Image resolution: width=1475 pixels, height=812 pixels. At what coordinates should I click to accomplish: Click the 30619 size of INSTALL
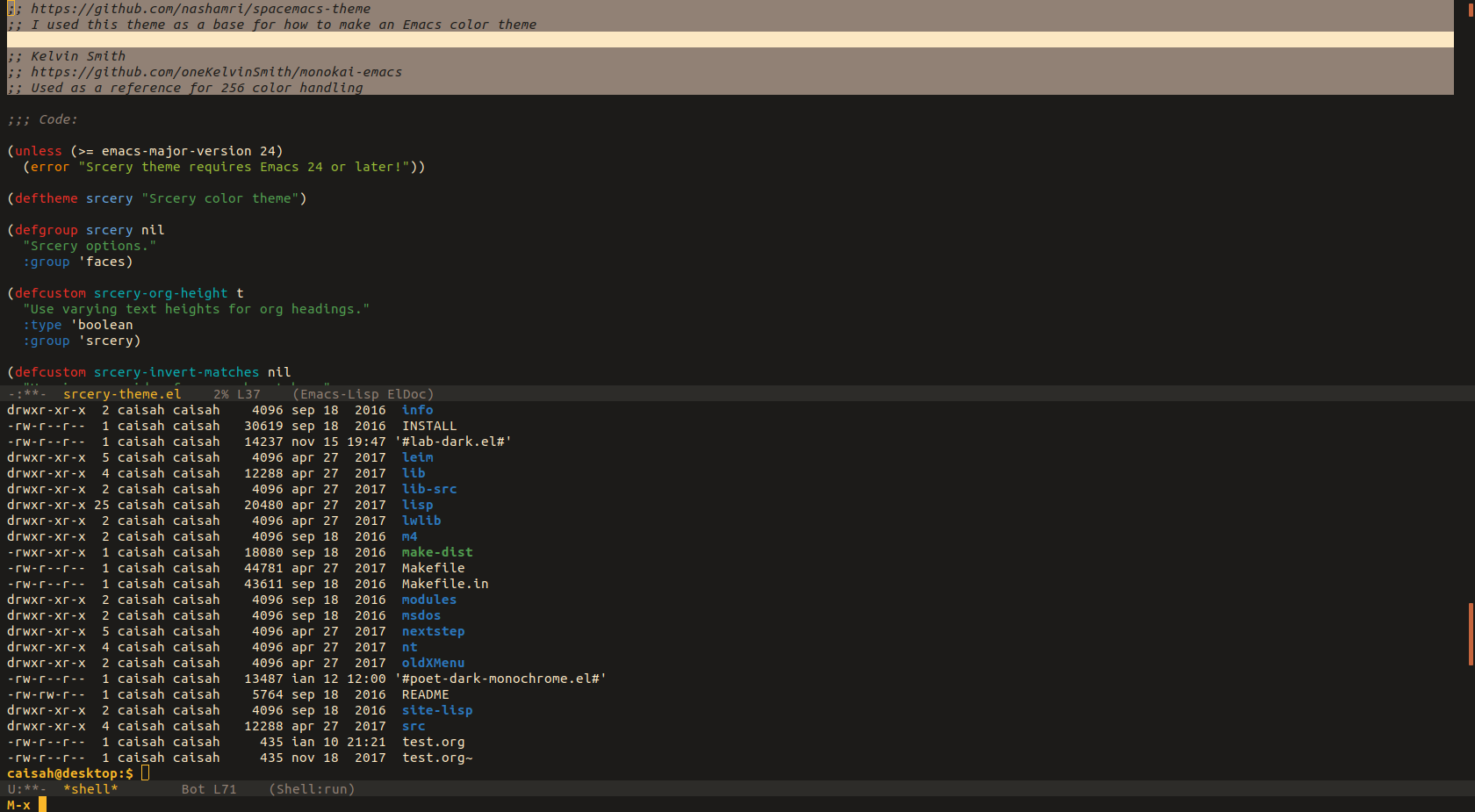click(263, 426)
